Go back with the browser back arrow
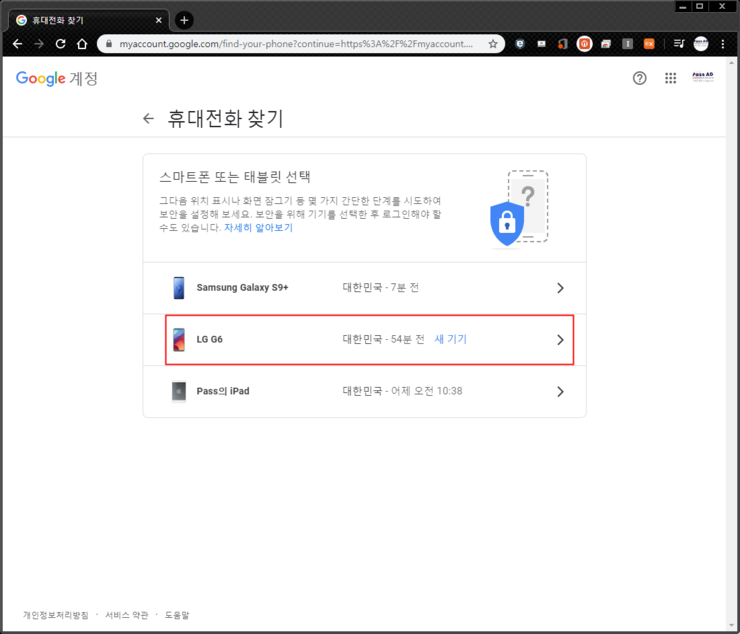740x634 pixels. (x=17, y=44)
